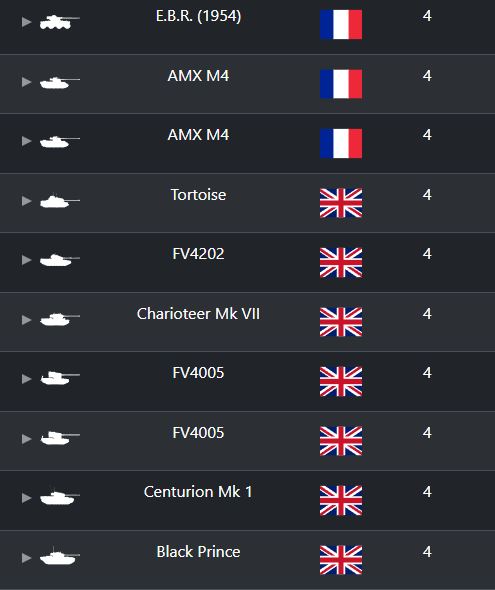Expand the Centurion Mk 1 row arrow

coord(26,498)
